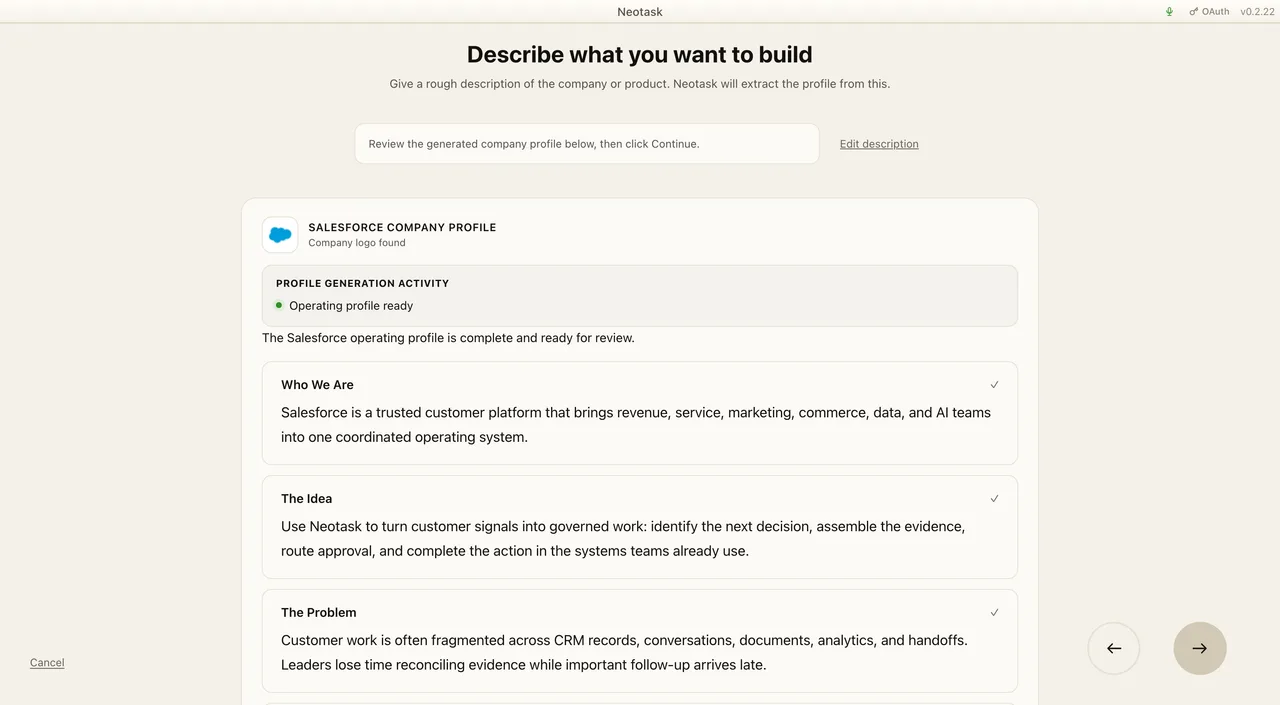Image resolution: width=1280 pixels, height=705 pixels.
Task: Click the microphone icon in title bar
Action: 1169,12
